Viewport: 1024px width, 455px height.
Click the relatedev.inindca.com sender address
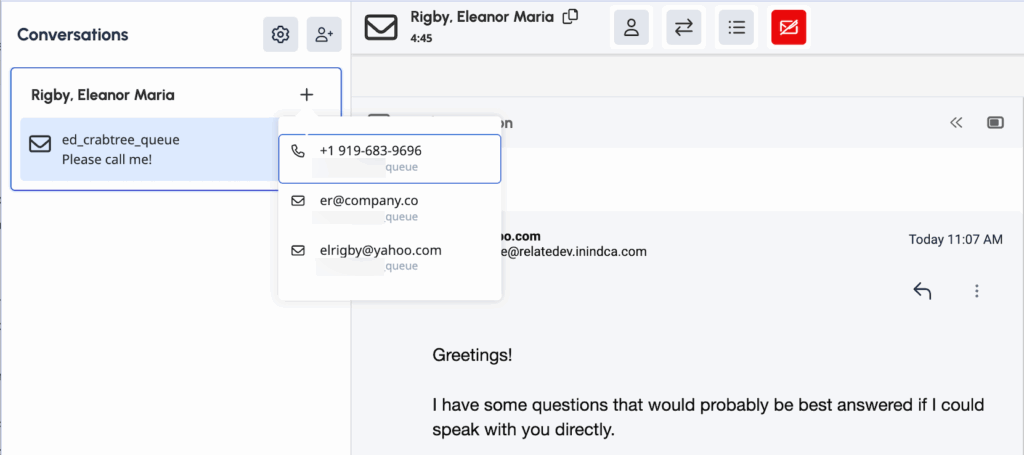pos(575,252)
